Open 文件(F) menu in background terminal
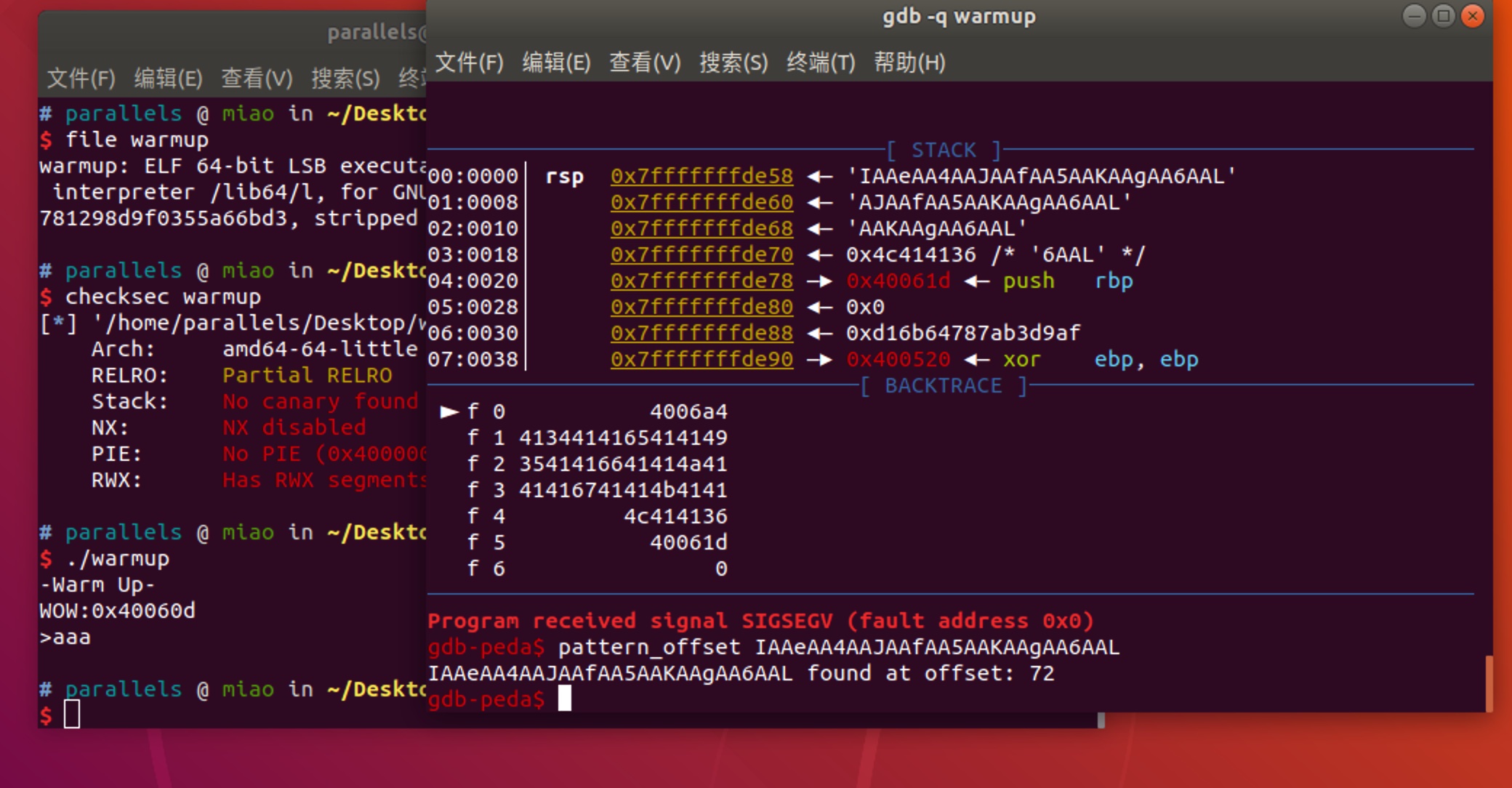 pos(81,78)
